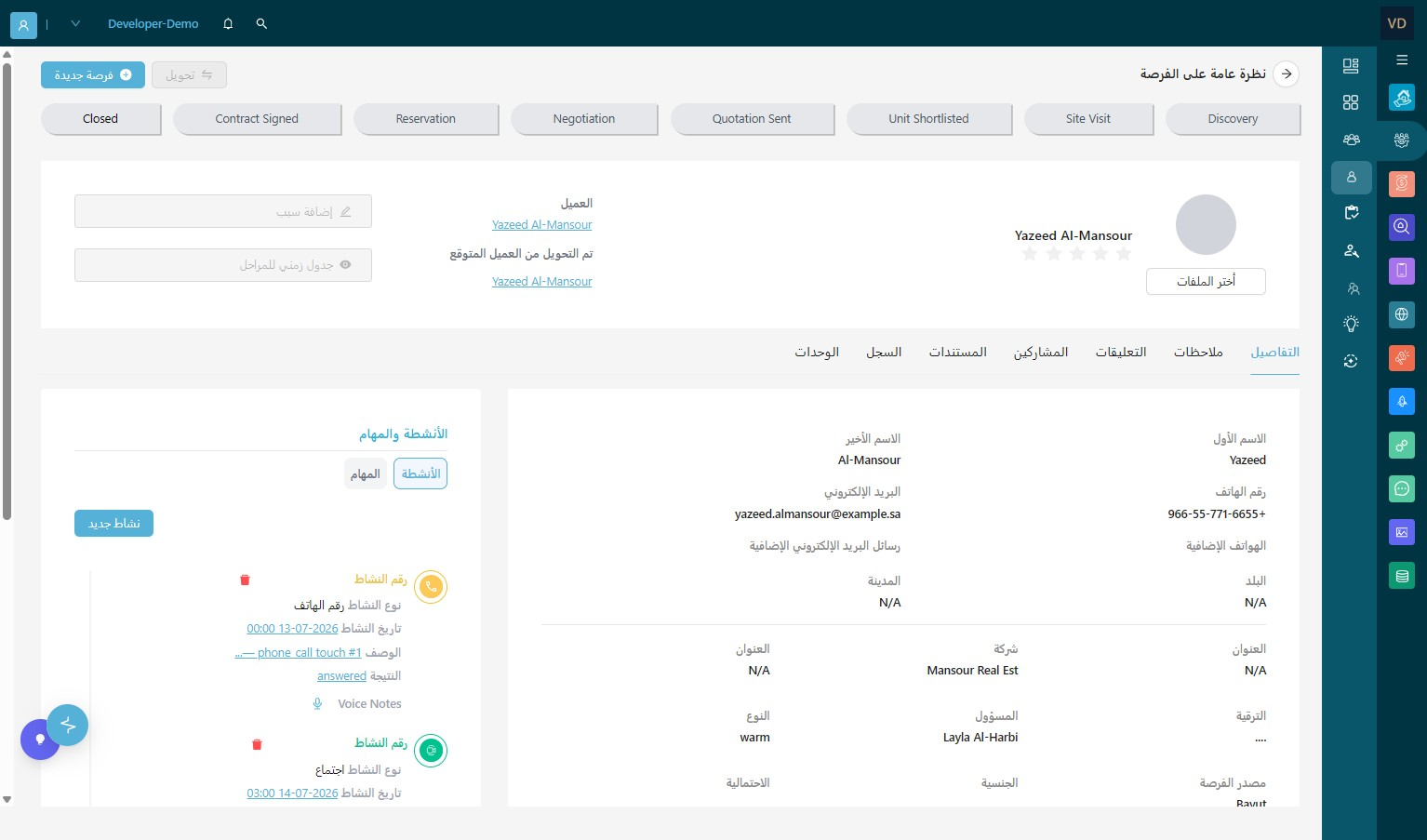Set stage to Reservation

pos(426,119)
